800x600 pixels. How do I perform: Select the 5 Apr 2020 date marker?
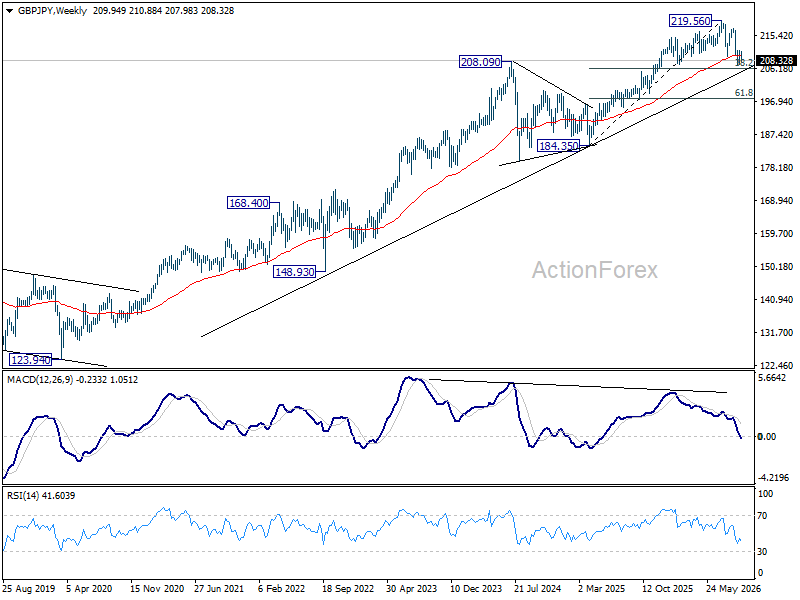click(x=89, y=588)
